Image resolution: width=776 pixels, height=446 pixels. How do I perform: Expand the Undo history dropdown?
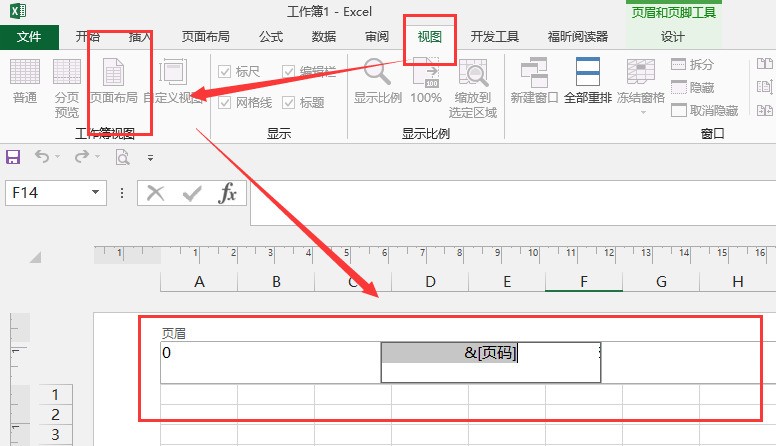coord(57,157)
